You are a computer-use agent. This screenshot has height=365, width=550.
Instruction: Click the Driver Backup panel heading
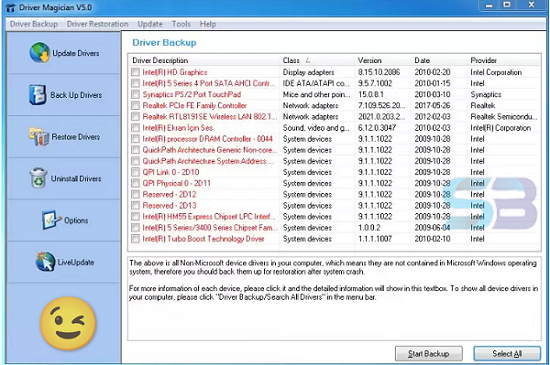164,43
